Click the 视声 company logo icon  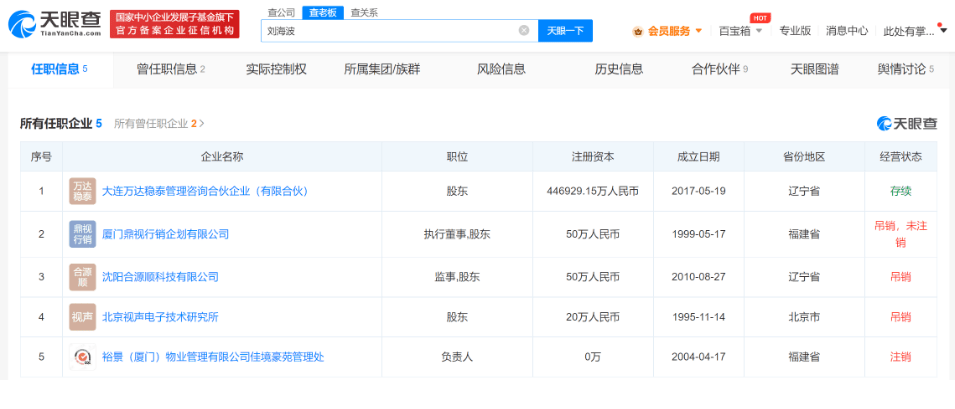pos(82,317)
